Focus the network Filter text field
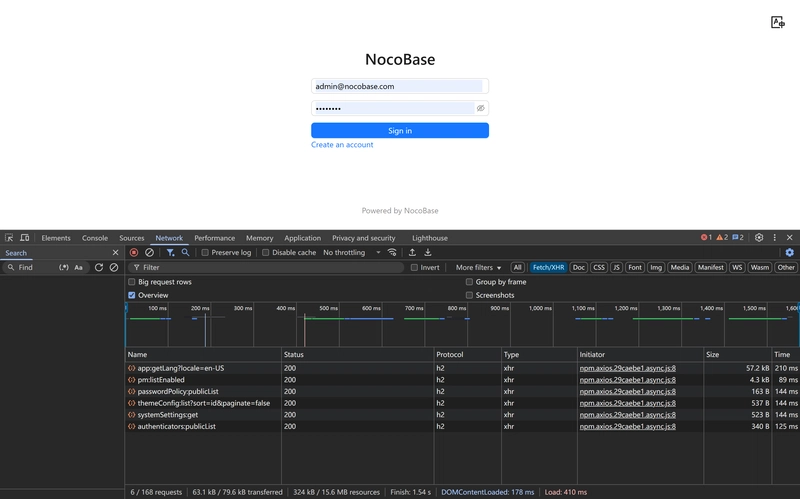This screenshot has height=499, width=800. click(x=265, y=267)
